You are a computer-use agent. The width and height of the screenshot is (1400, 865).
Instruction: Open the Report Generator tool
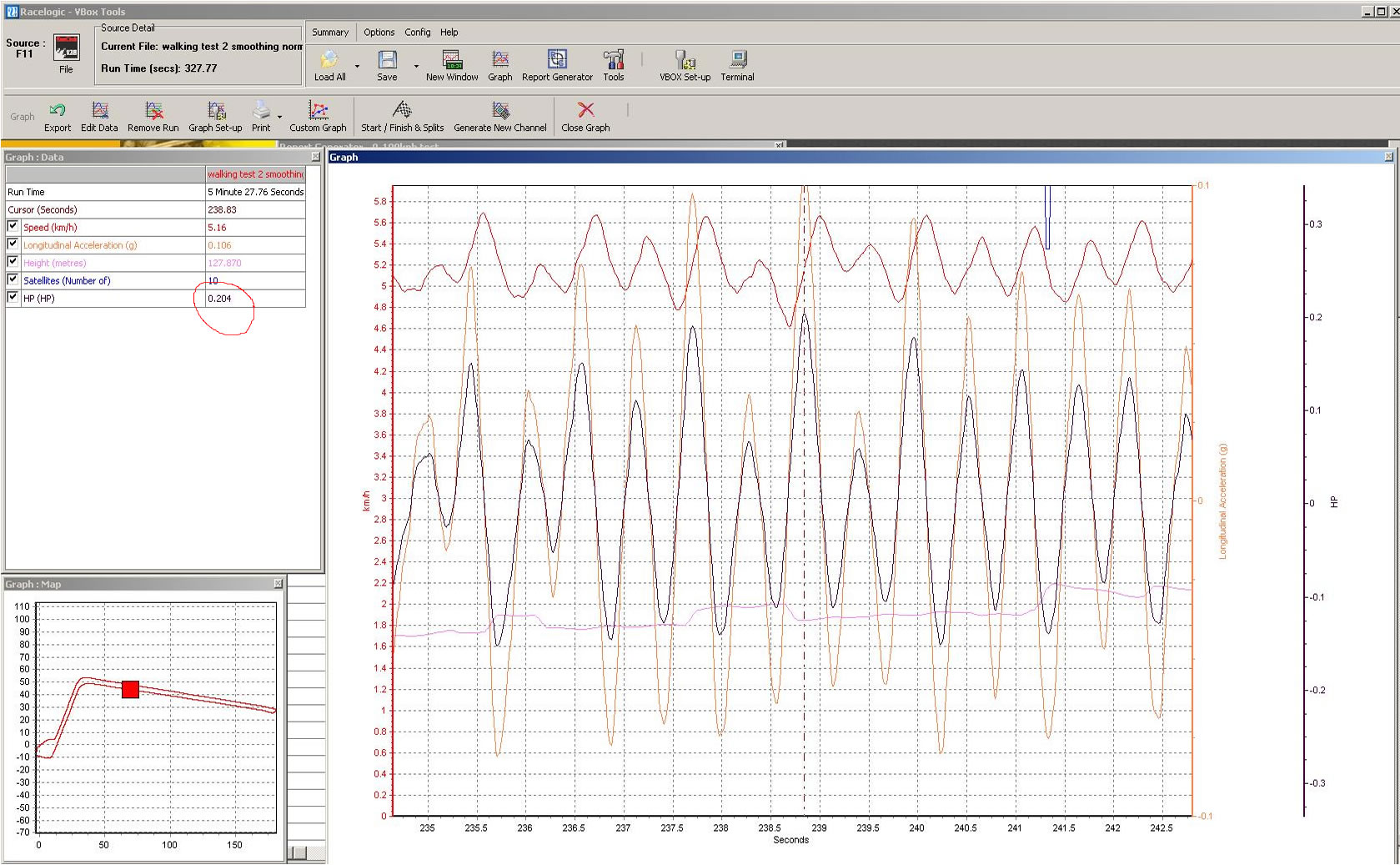pos(556,60)
